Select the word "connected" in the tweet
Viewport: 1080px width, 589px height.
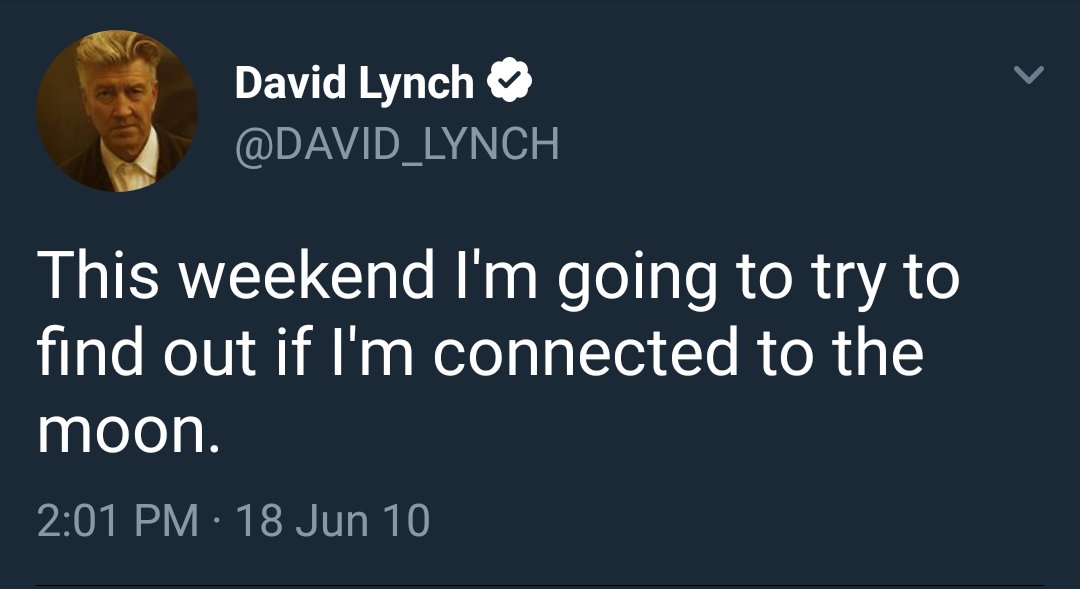click(585, 353)
